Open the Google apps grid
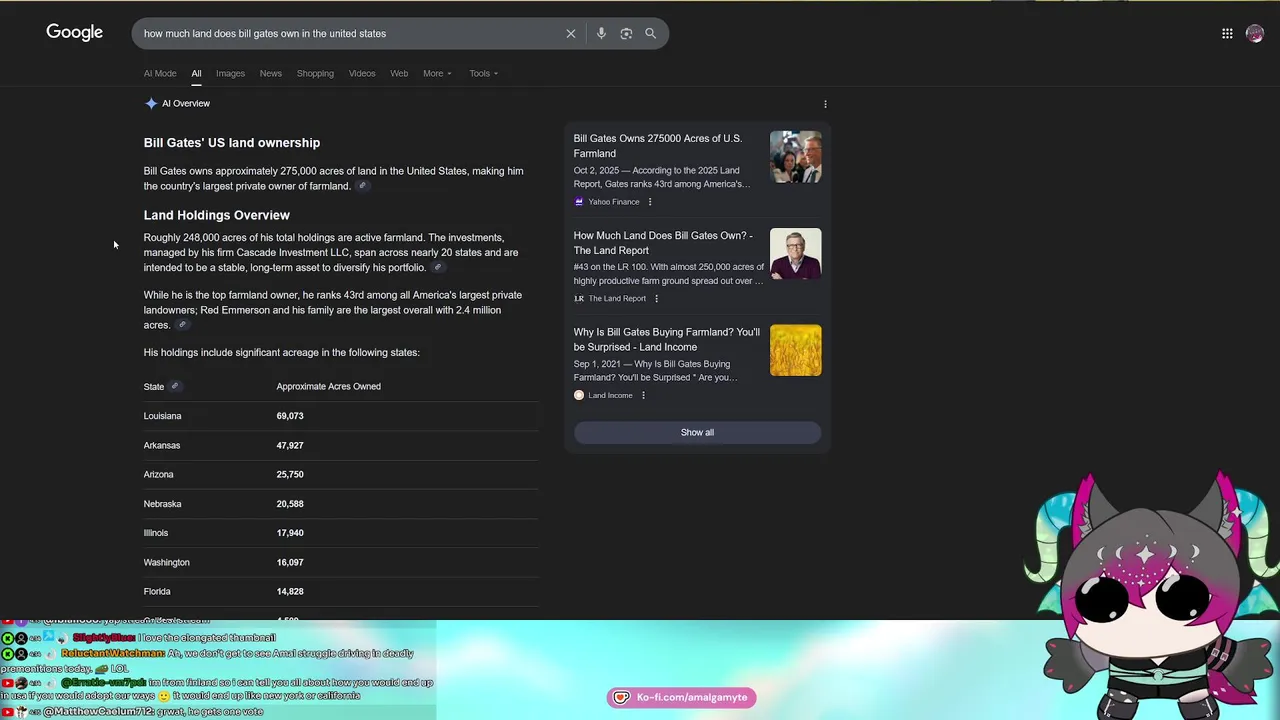Viewport: 1280px width, 720px height. click(1227, 34)
